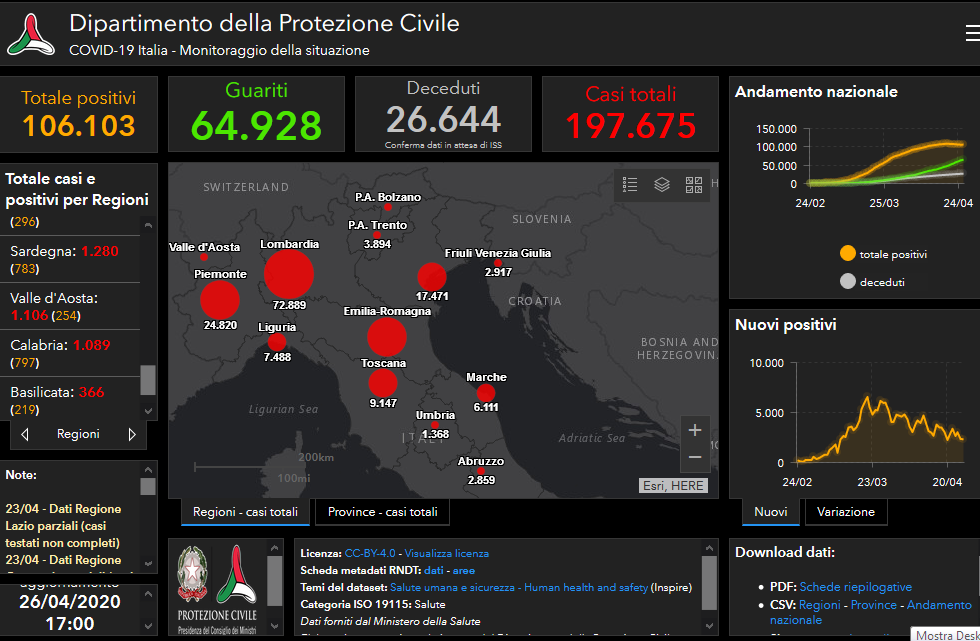Viewport: 980px width, 641px height.
Task: Select the Regioni - casi totali tab
Action: point(245,512)
